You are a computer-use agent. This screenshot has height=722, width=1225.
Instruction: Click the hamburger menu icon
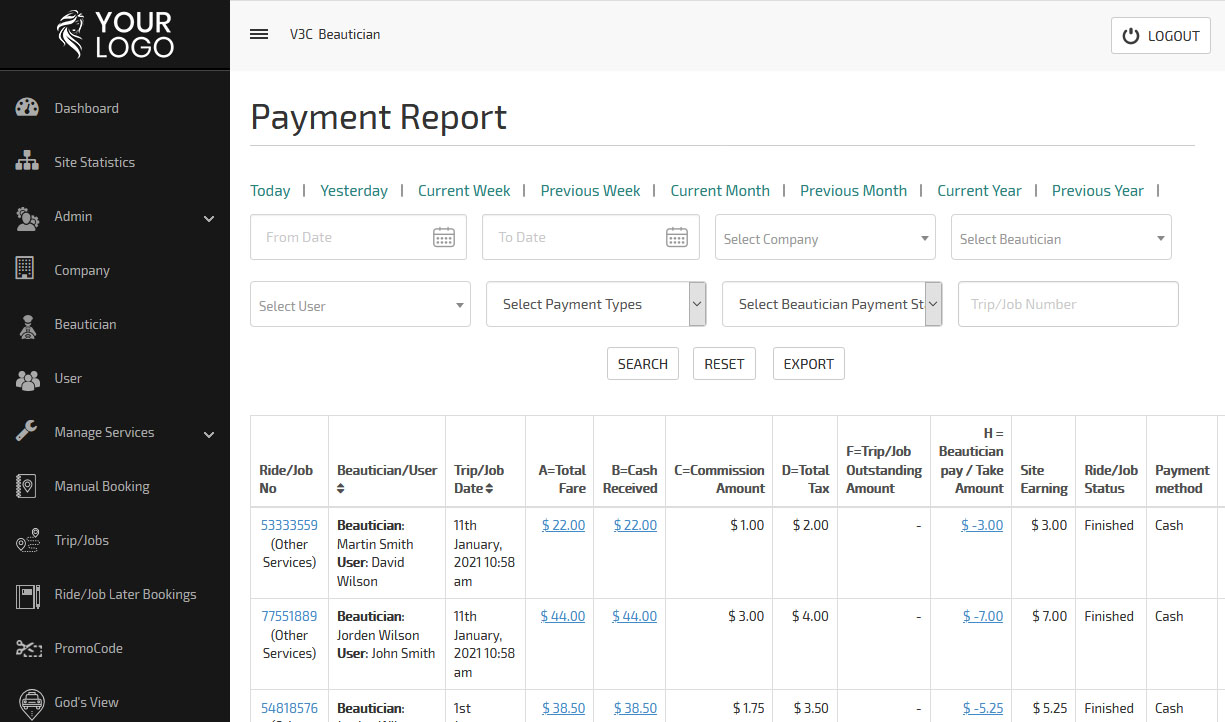259,34
